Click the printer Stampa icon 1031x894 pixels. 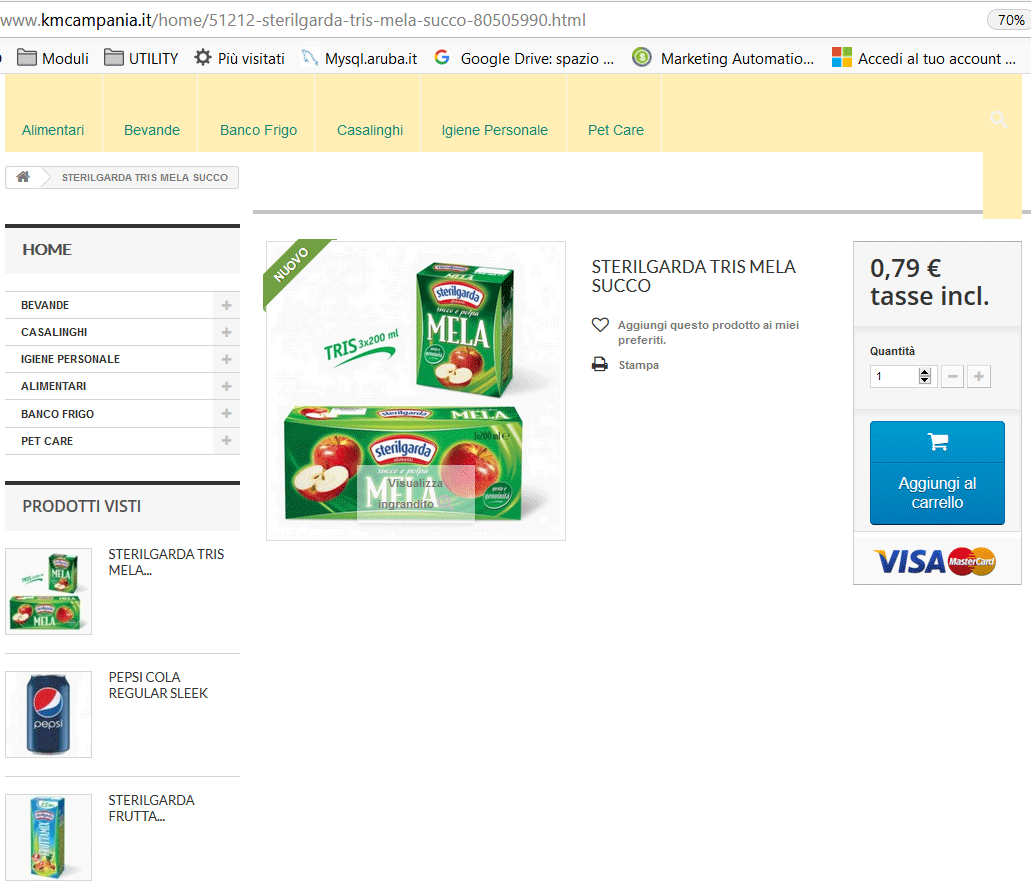600,364
